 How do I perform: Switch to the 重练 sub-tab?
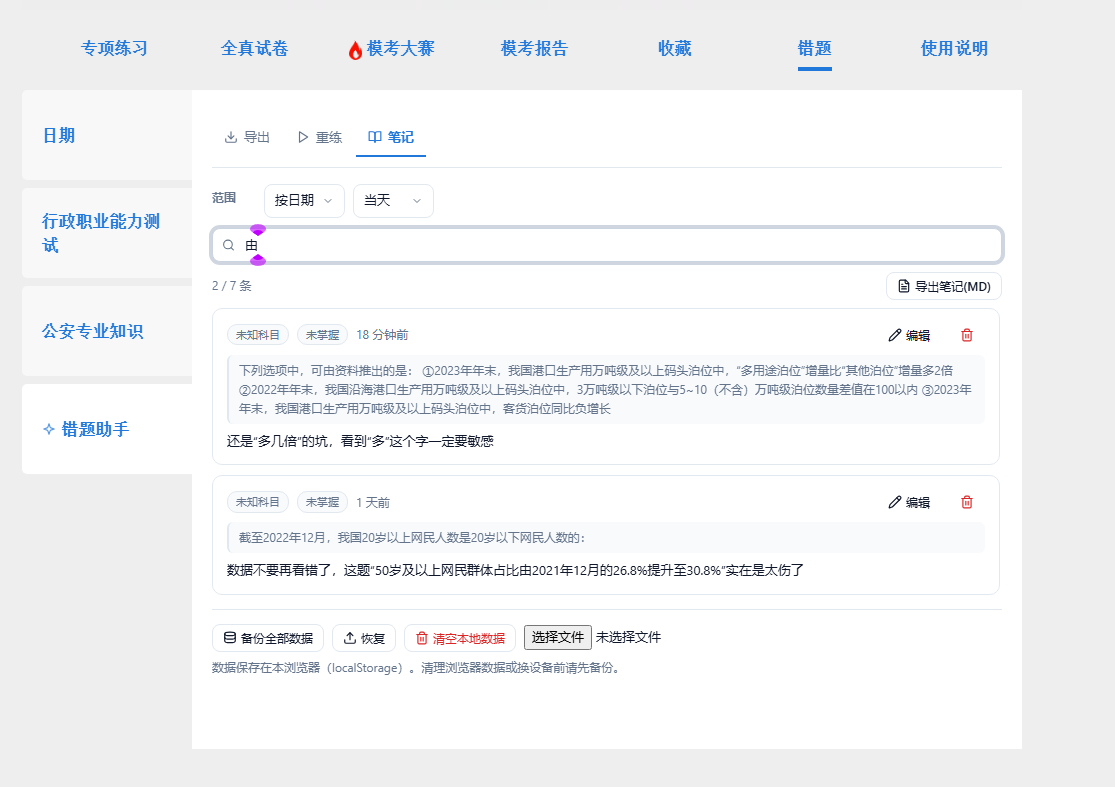pyautogui.click(x=319, y=137)
